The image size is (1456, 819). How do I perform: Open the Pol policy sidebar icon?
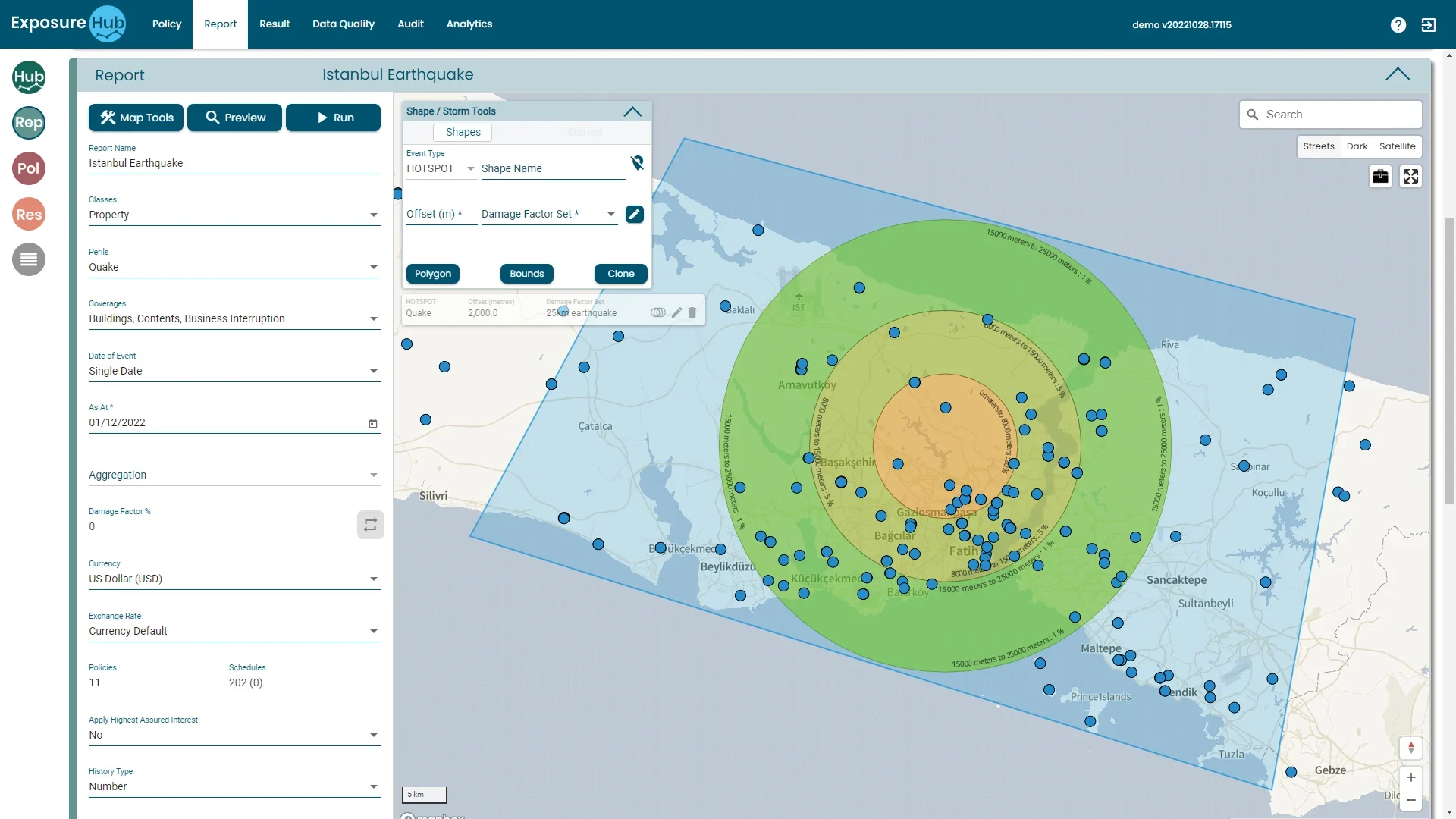point(29,168)
